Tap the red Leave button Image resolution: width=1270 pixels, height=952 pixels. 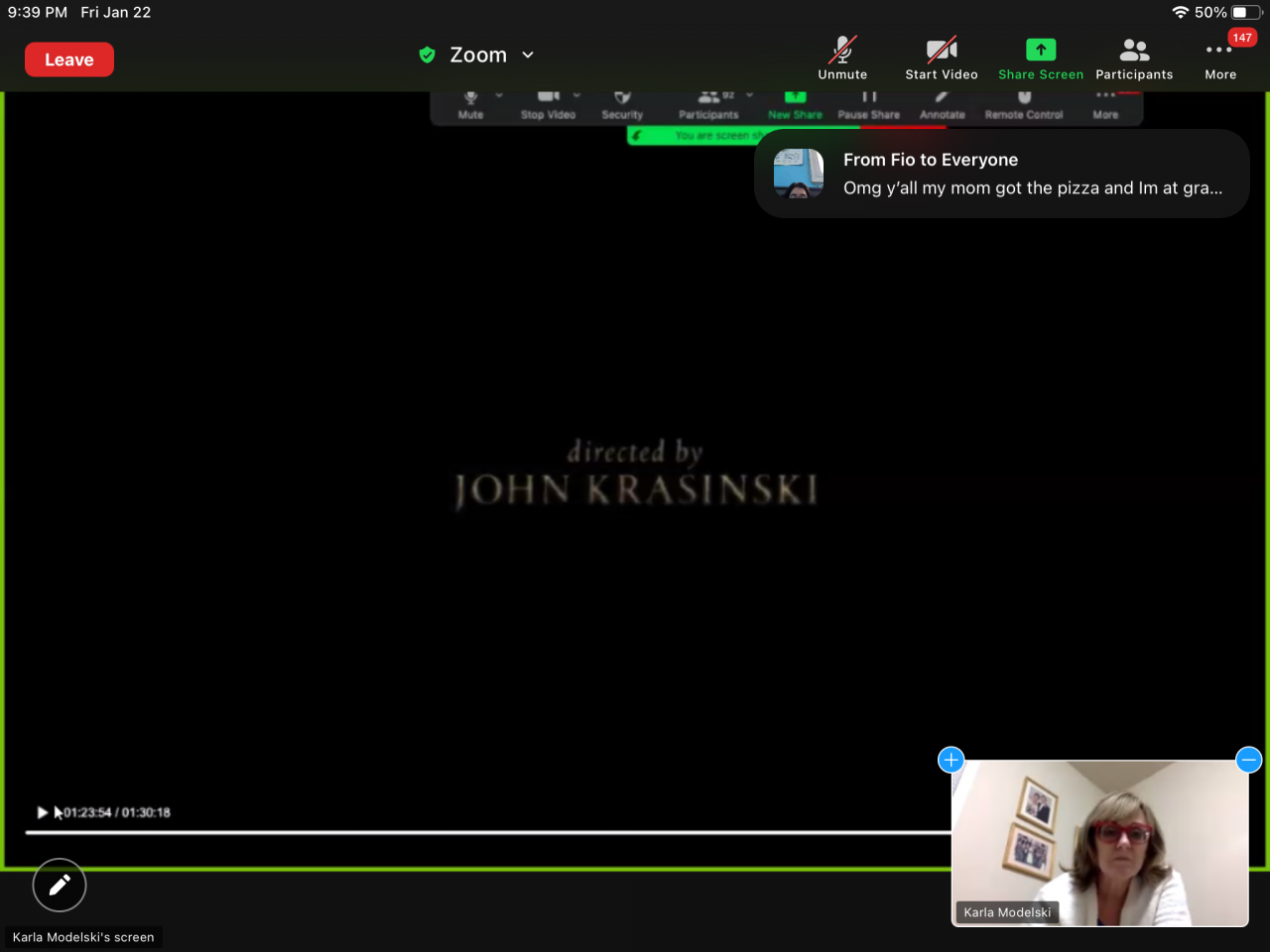click(69, 59)
